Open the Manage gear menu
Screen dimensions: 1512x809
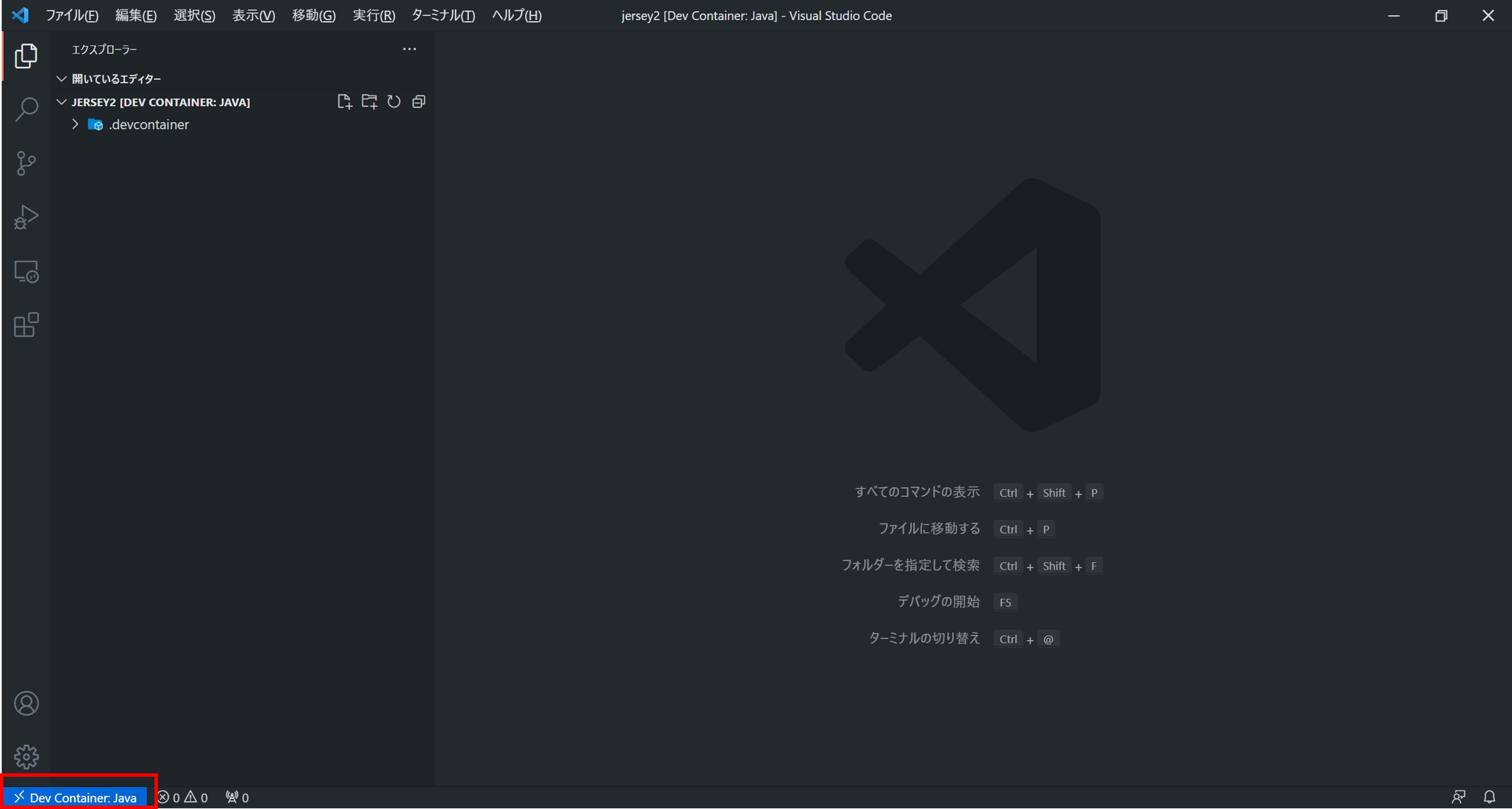point(26,757)
